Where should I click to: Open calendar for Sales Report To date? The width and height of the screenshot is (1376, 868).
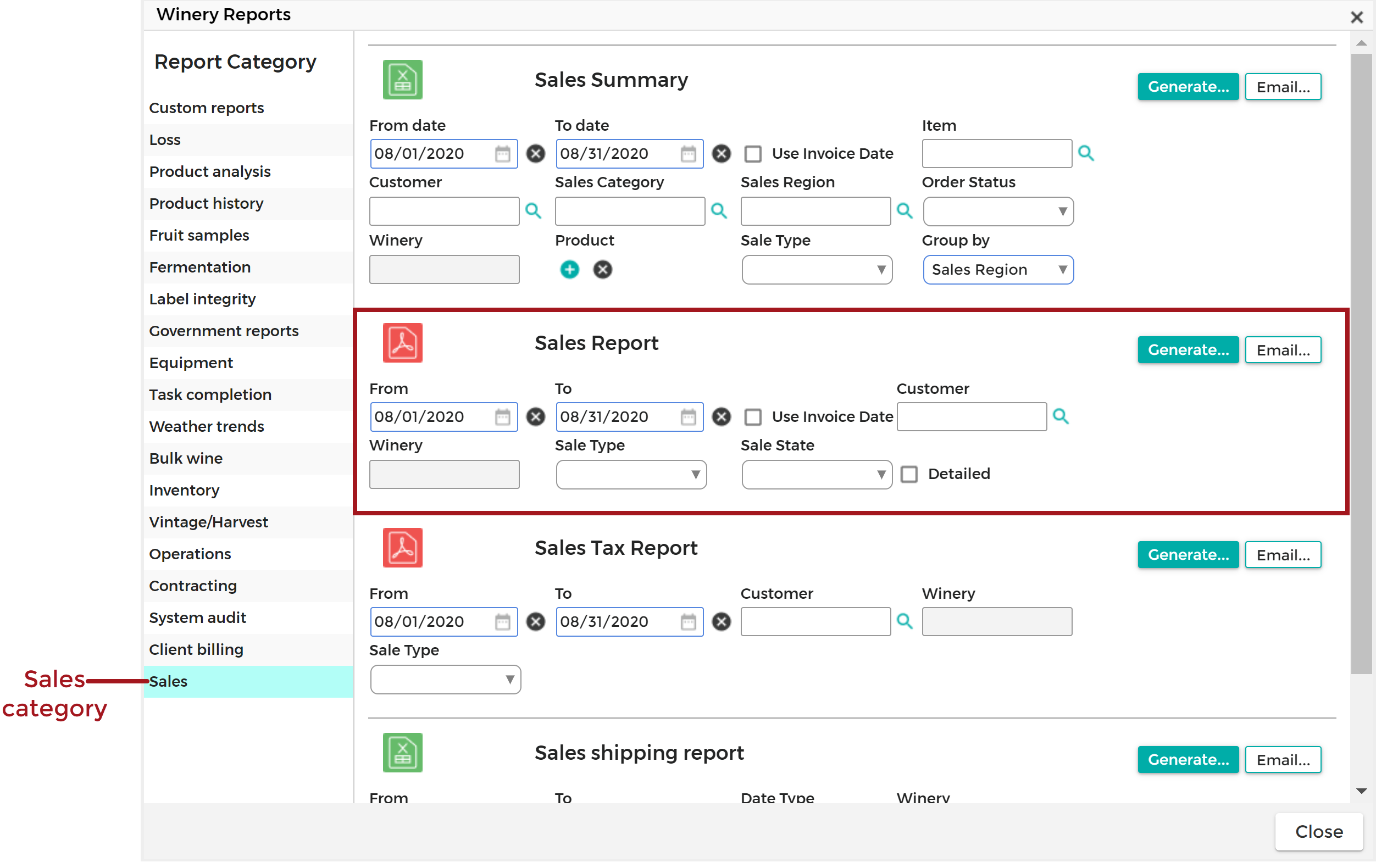[x=688, y=417]
